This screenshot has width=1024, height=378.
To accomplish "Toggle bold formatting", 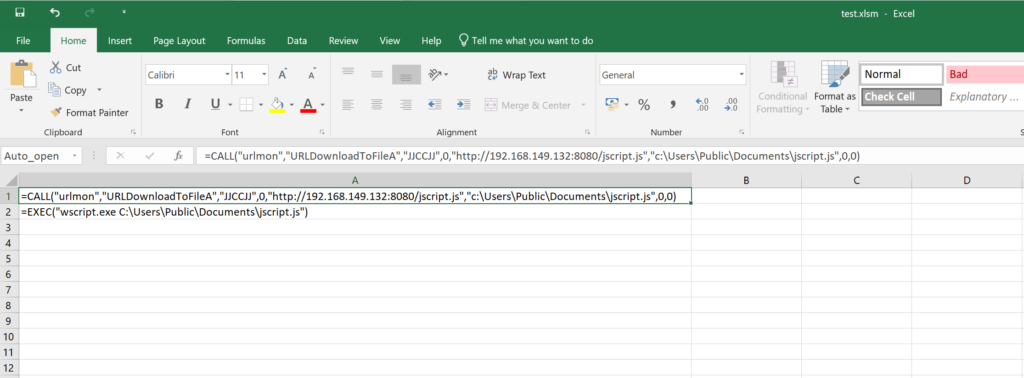I will (x=159, y=104).
